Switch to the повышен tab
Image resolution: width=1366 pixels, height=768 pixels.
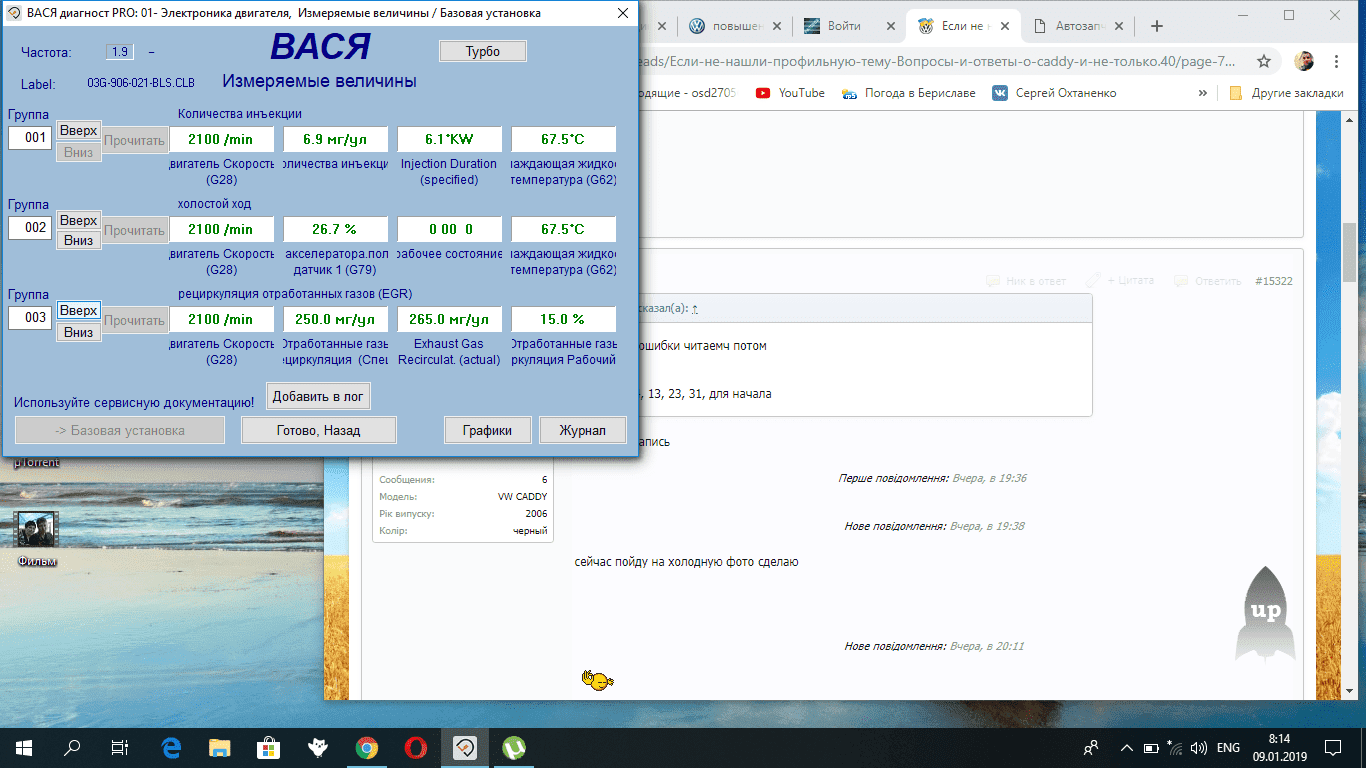click(734, 26)
